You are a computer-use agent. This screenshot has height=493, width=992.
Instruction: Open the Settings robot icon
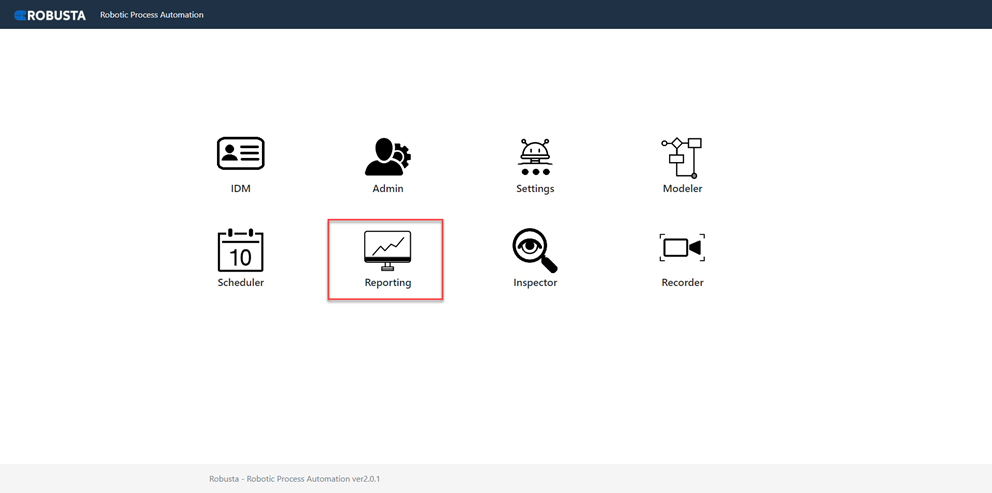[535, 156]
